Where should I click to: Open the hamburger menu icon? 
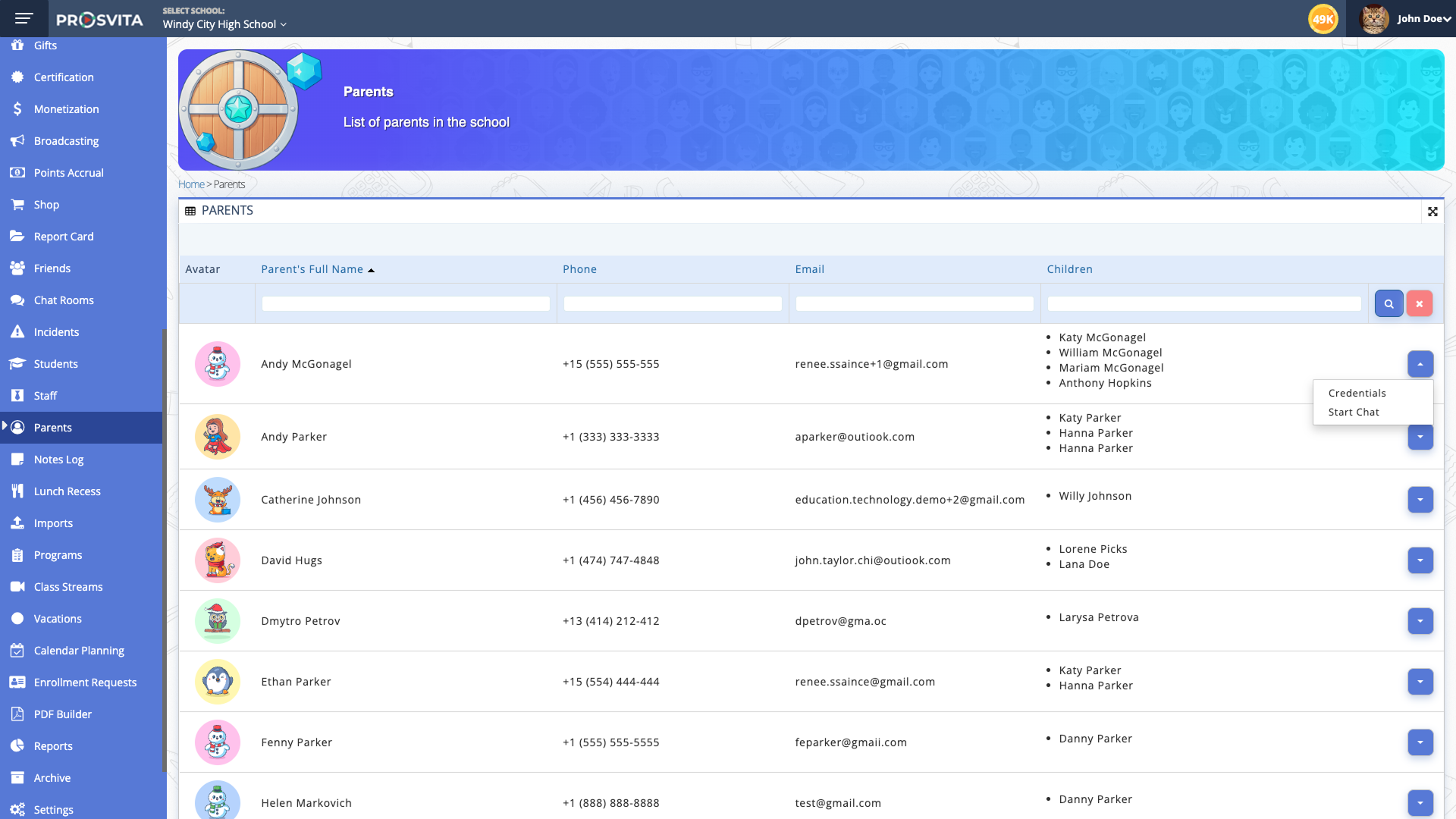[x=24, y=18]
